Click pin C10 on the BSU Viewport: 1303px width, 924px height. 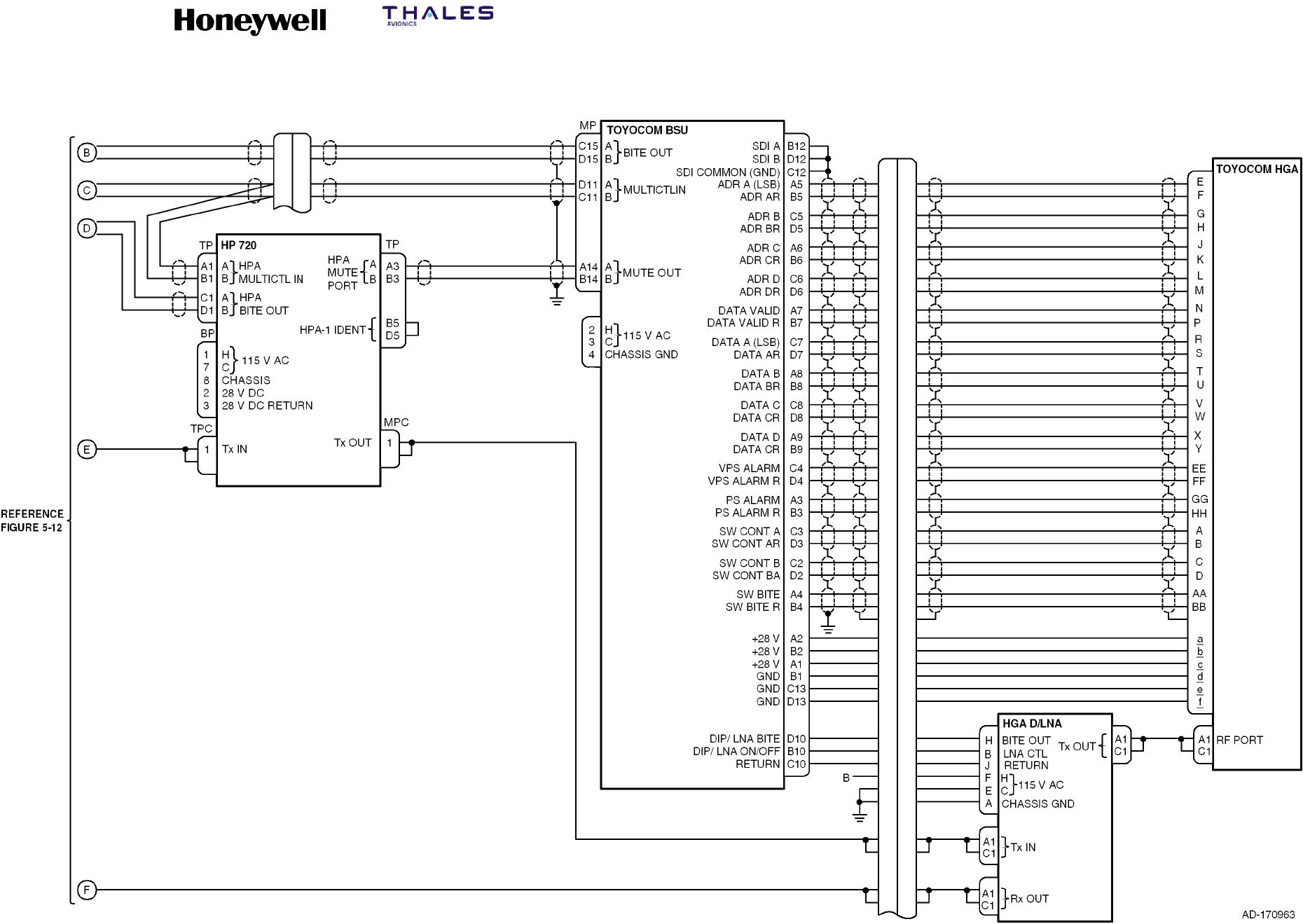coord(797,764)
